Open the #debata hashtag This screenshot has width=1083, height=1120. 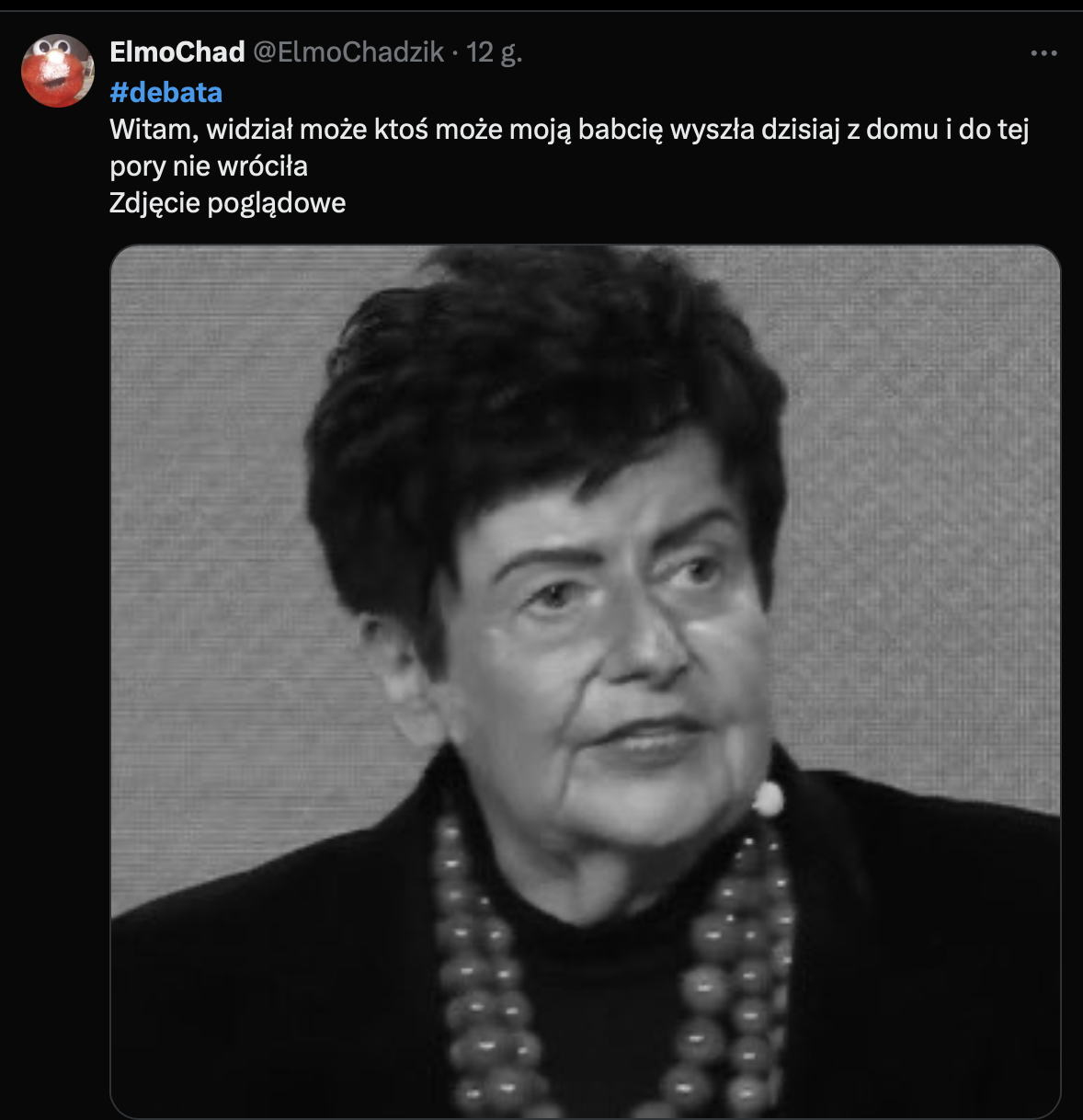pyautogui.click(x=166, y=92)
